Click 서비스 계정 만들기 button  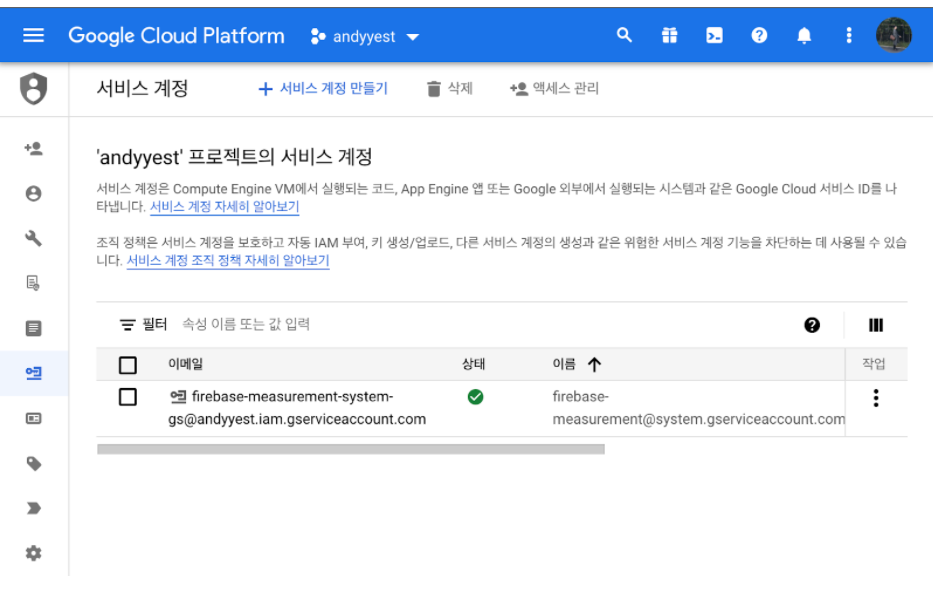pyautogui.click(x=323, y=89)
